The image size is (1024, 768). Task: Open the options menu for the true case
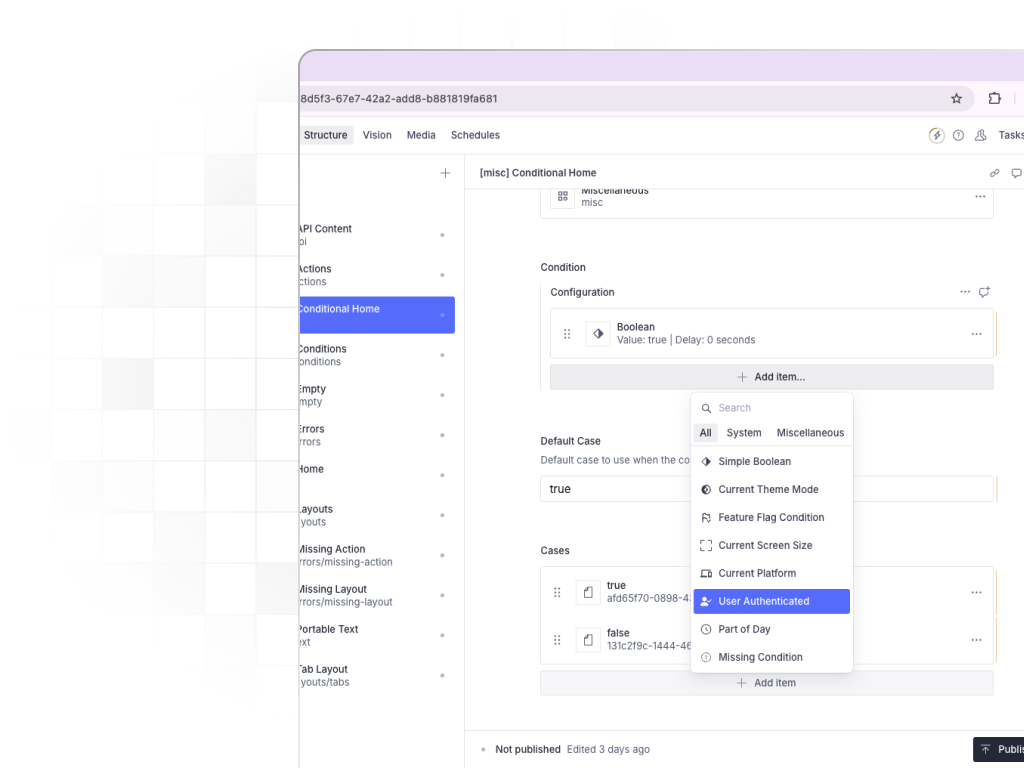[976, 592]
